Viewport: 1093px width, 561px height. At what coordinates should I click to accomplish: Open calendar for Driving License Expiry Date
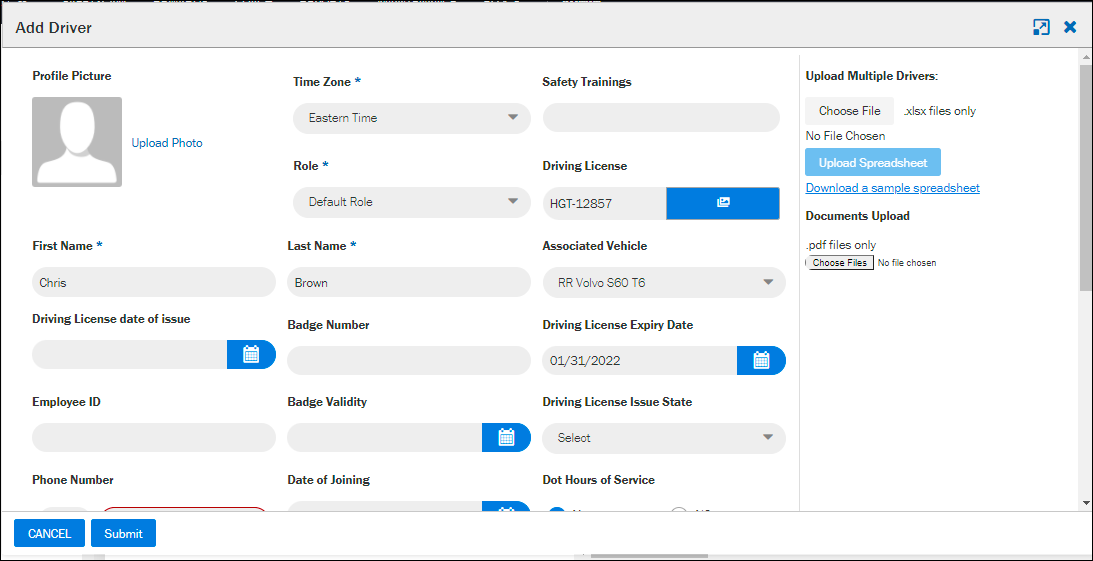tap(761, 360)
